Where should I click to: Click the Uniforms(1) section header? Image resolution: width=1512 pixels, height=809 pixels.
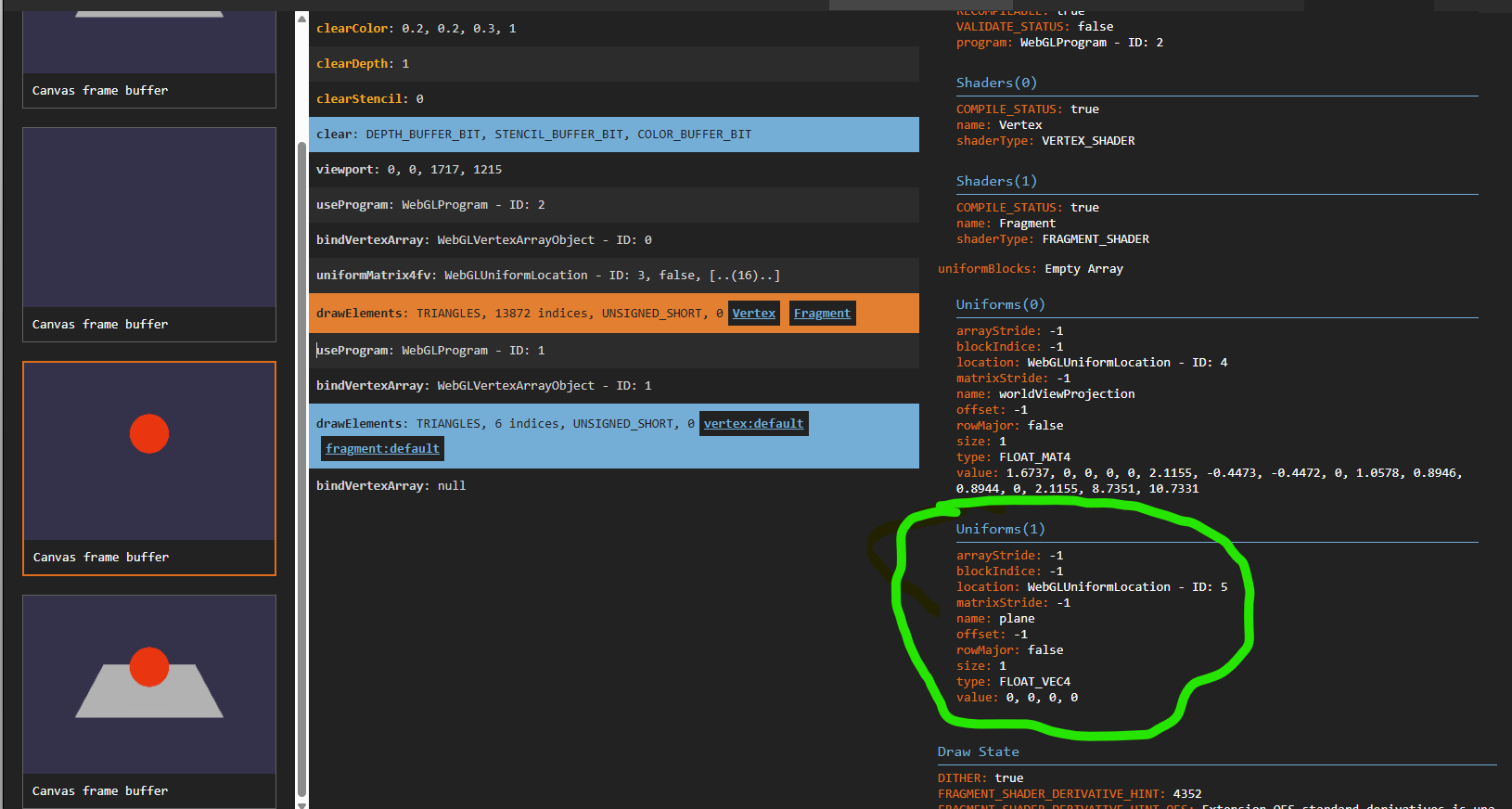click(1000, 529)
